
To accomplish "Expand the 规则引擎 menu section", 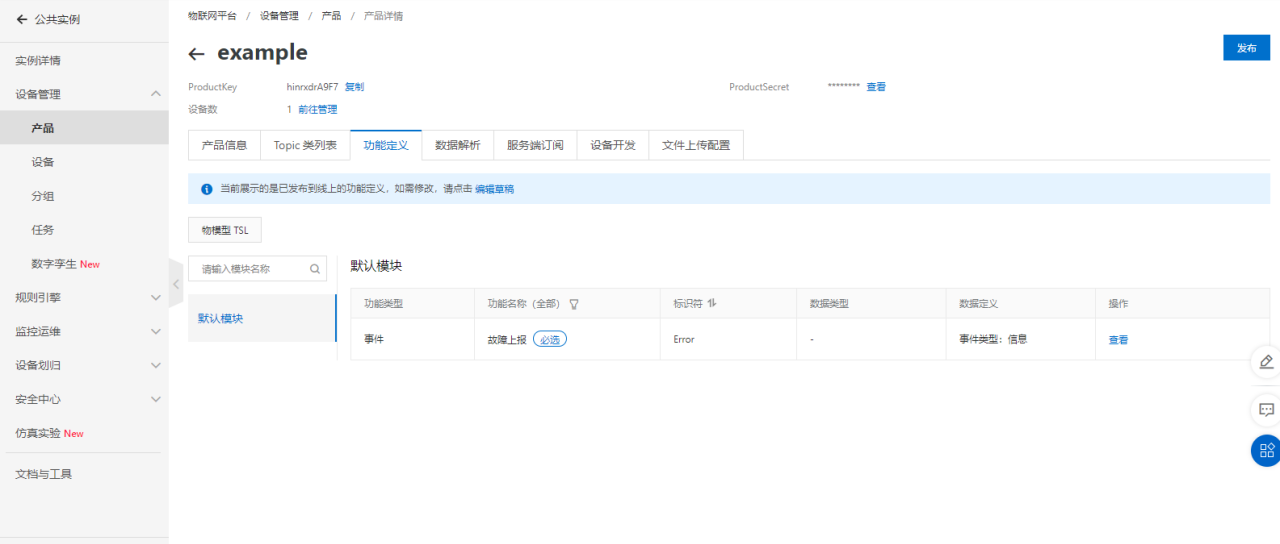I will tap(155, 297).
